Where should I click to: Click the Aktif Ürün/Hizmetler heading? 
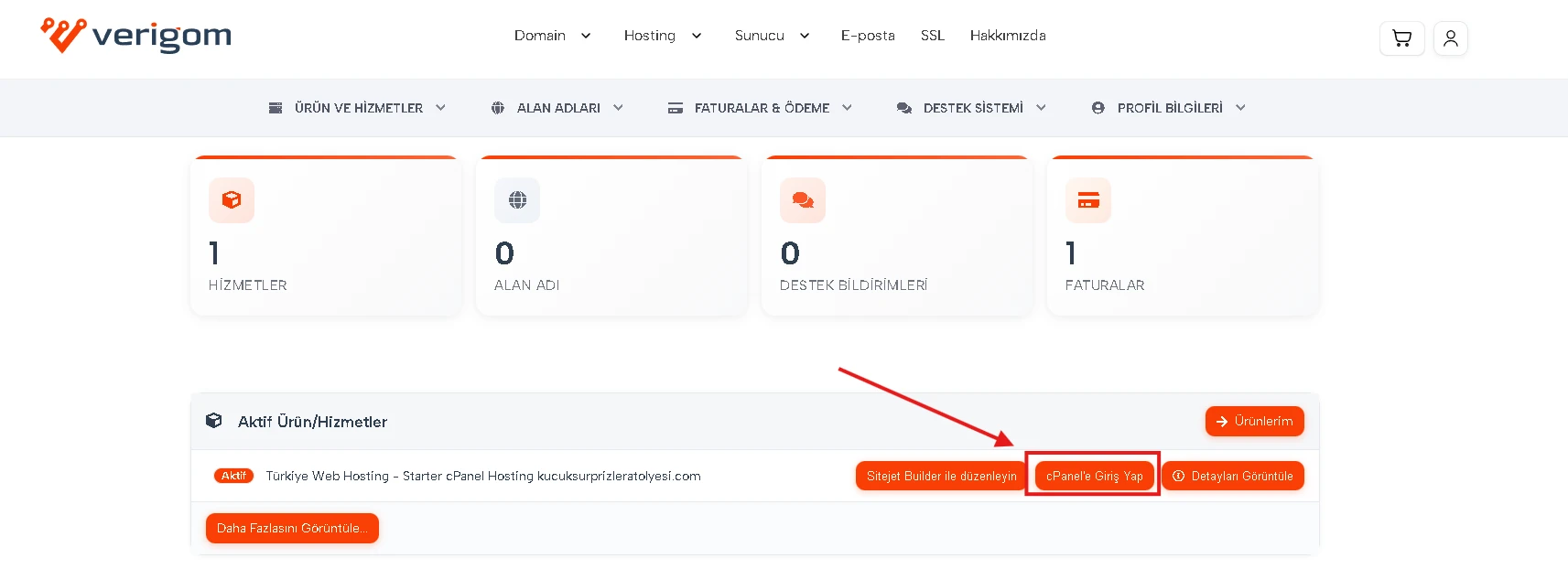312,422
